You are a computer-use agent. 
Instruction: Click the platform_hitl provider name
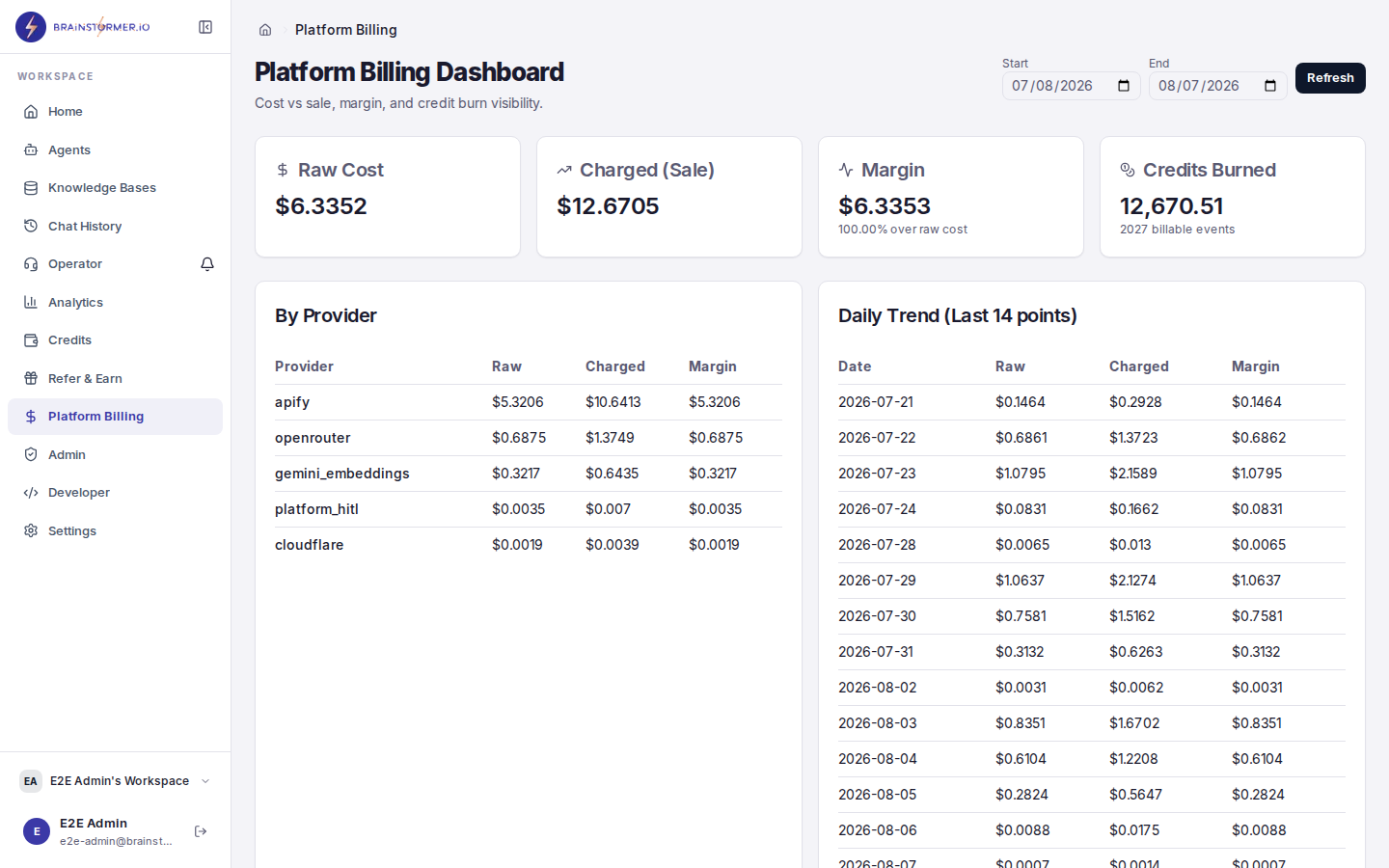316,509
